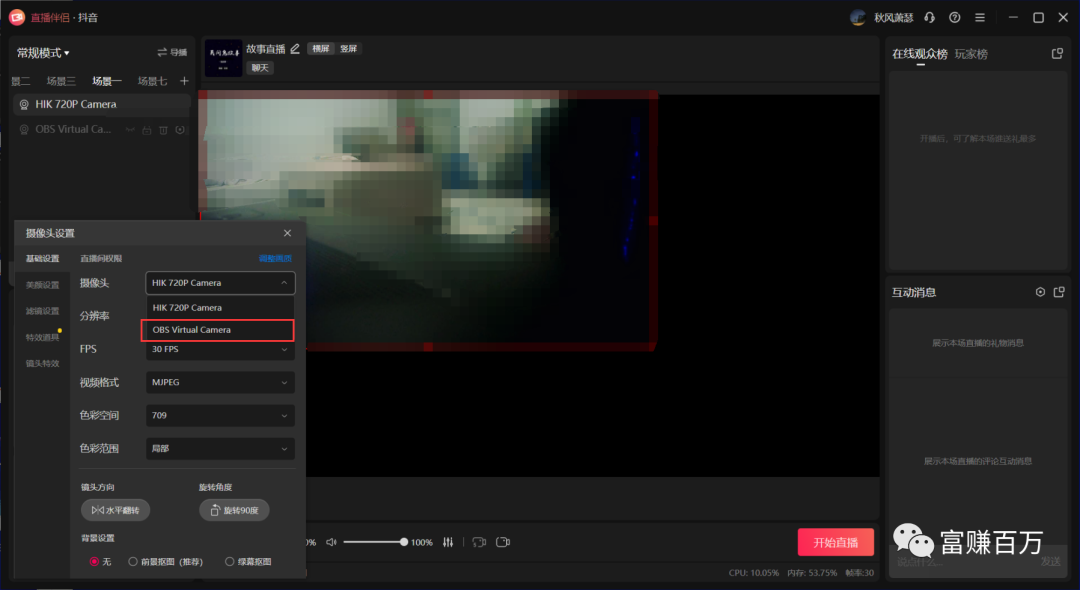Open the 色彩空间 709 dropdown

(220, 415)
